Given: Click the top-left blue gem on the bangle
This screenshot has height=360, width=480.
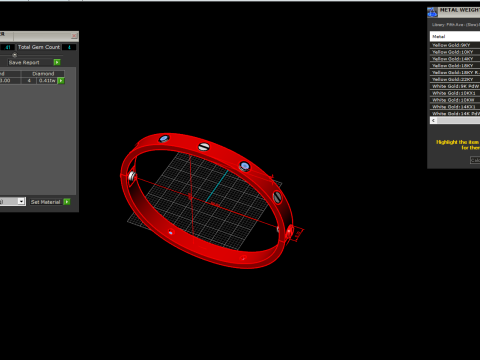Looking at the screenshot, I should (x=164, y=139).
